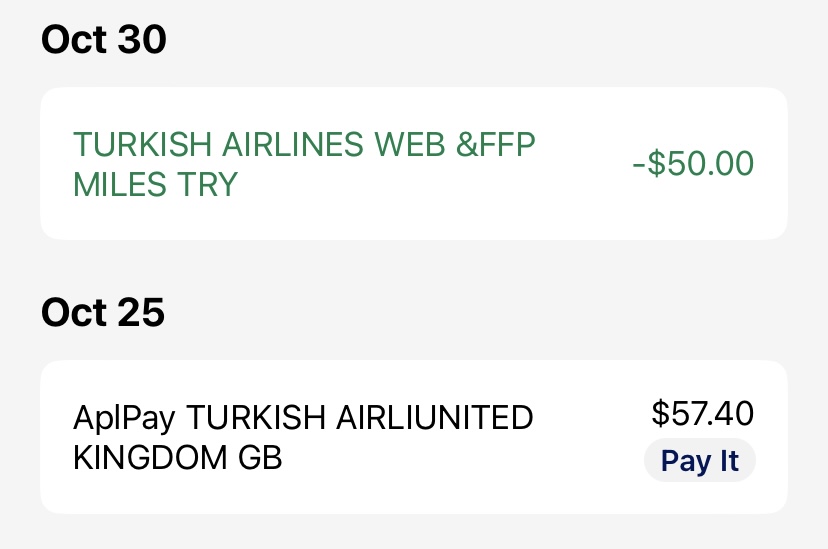Tap the Pay It button

coord(701,461)
